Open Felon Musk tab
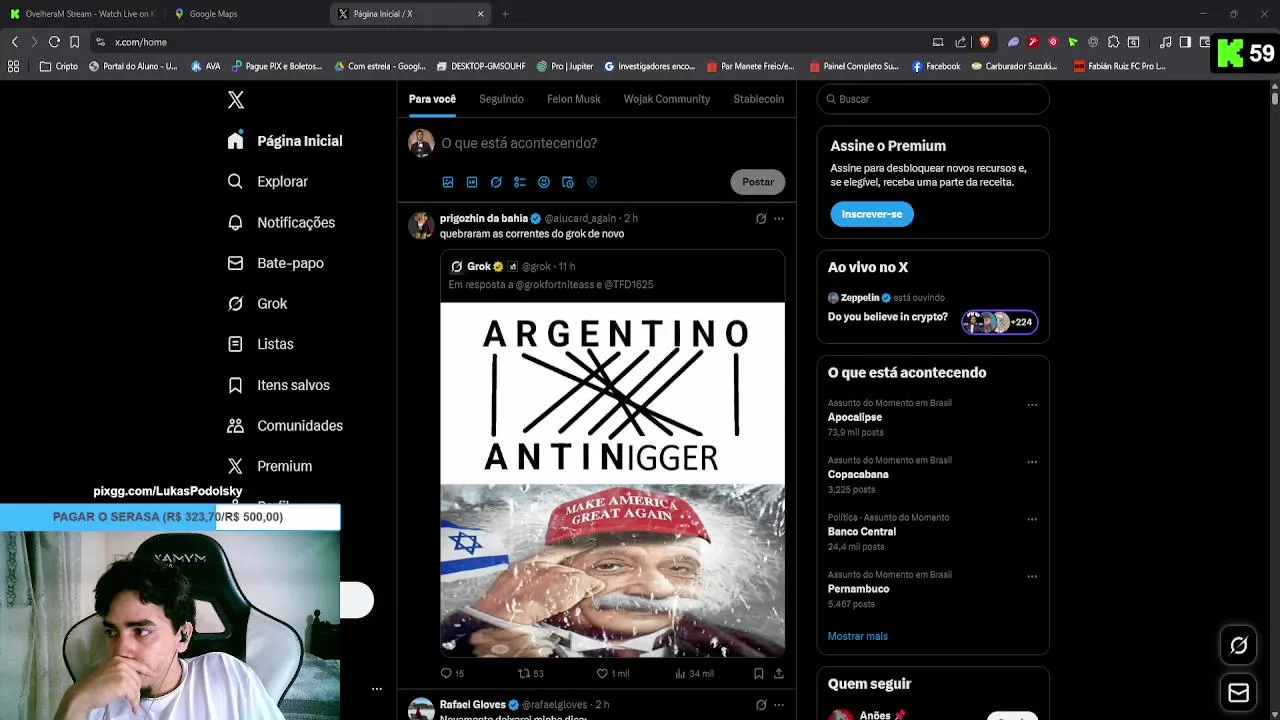The width and height of the screenshot is (1280, 720). 574,99
